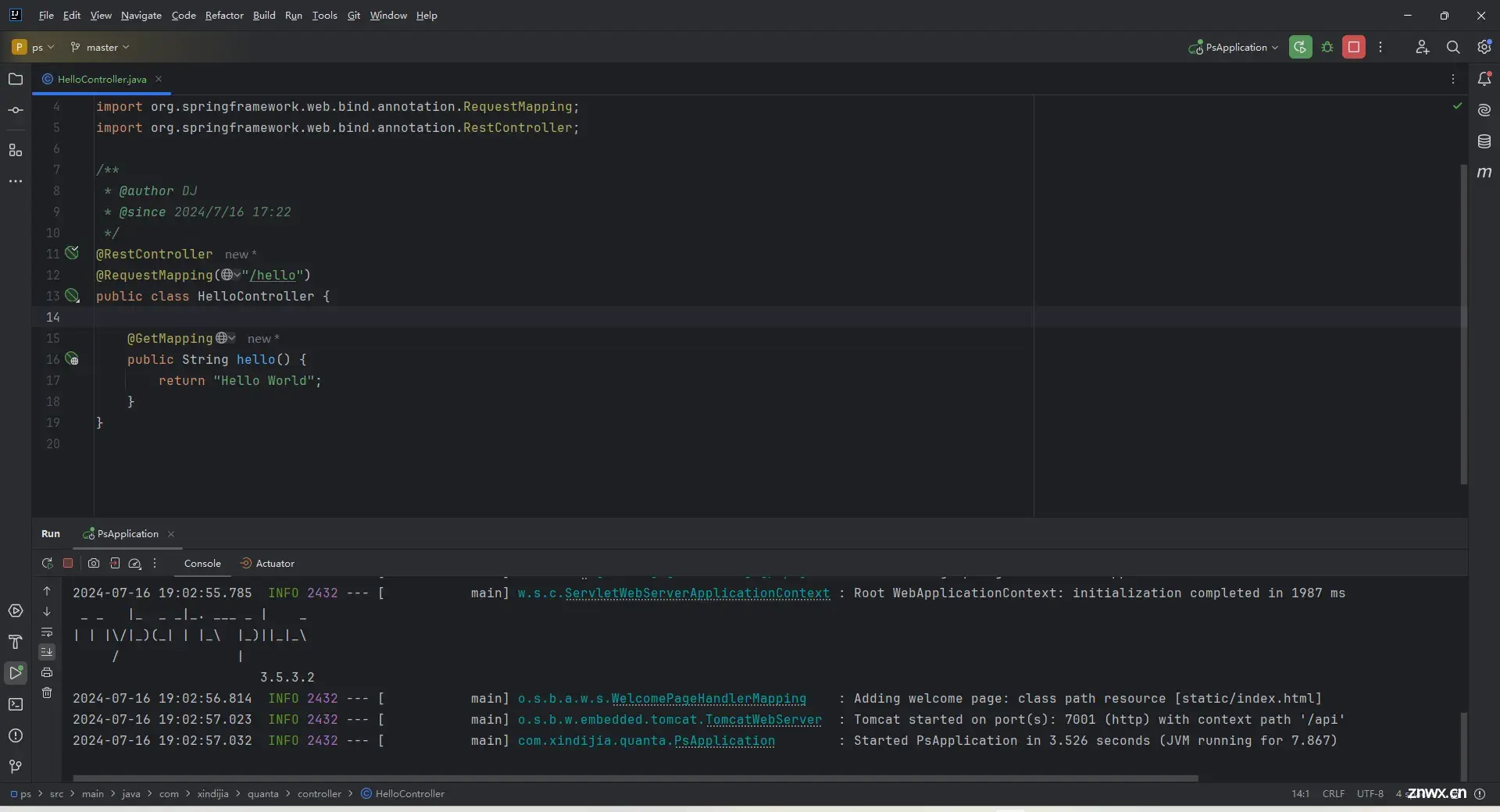Open the Structure tool window

[15, 150]
